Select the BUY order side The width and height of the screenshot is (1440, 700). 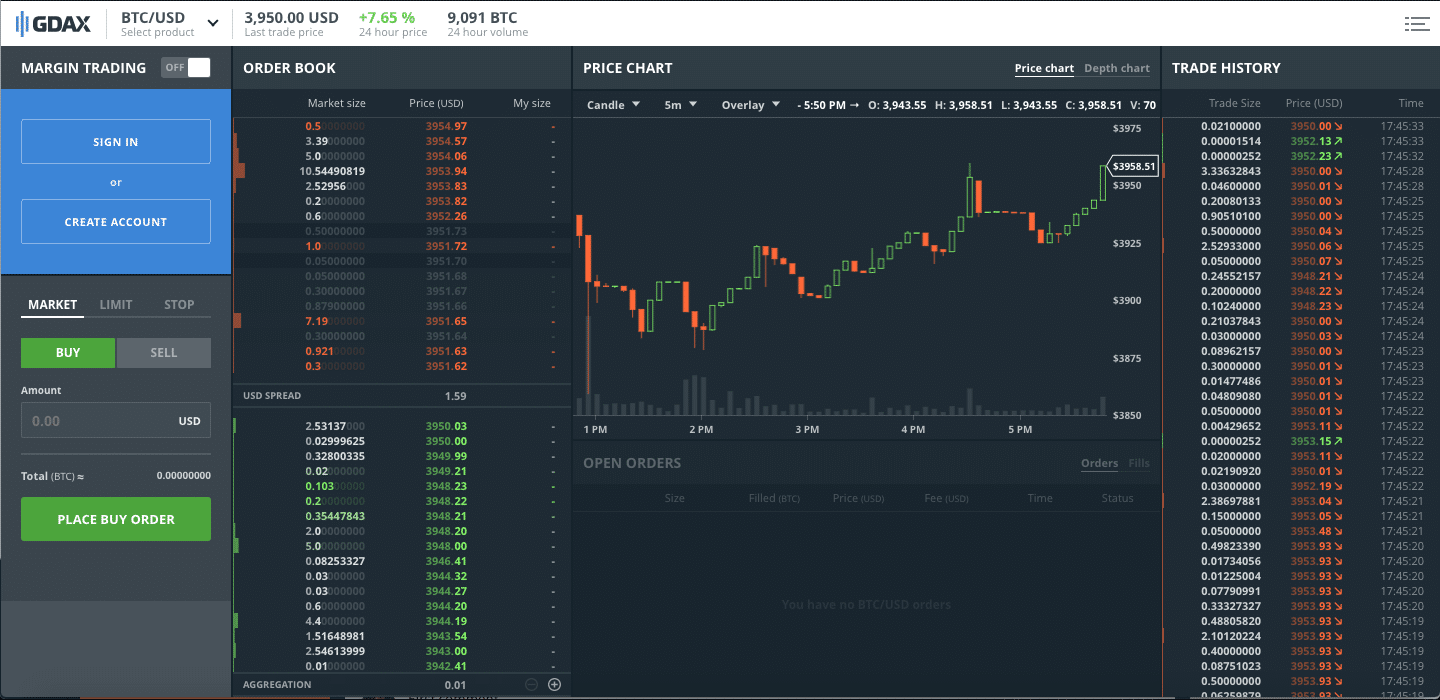click(67, 352)
